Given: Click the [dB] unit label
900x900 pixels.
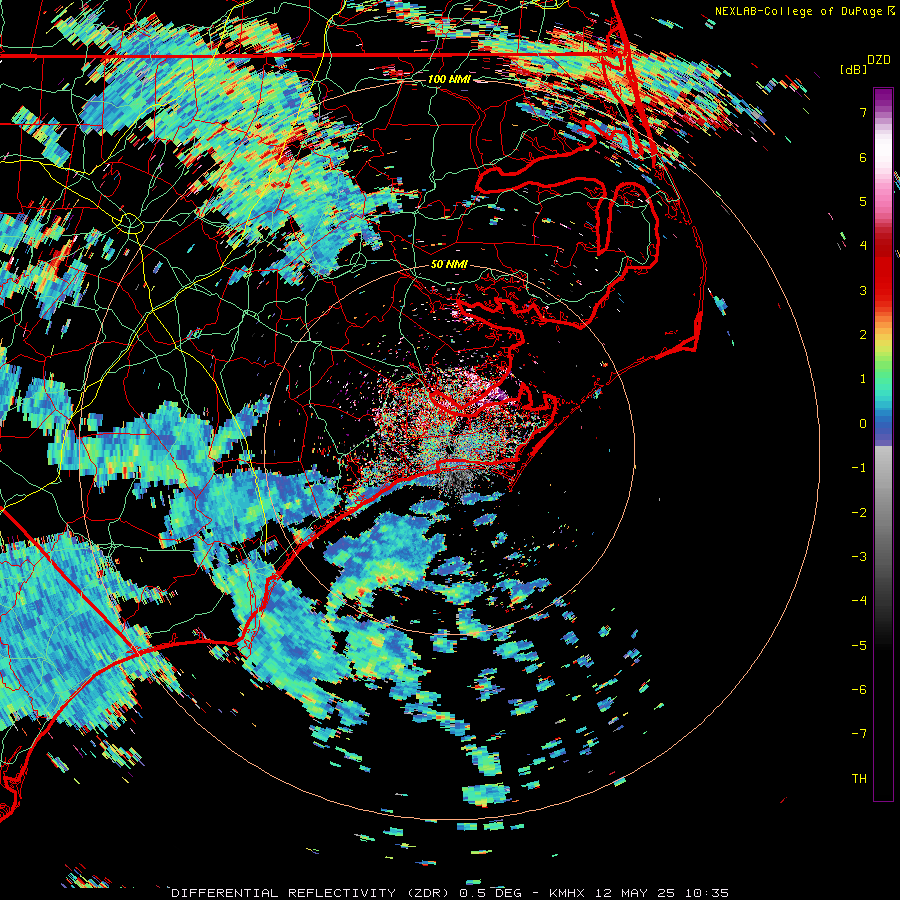Looking at the screenshot, I should tap(853, 69).
